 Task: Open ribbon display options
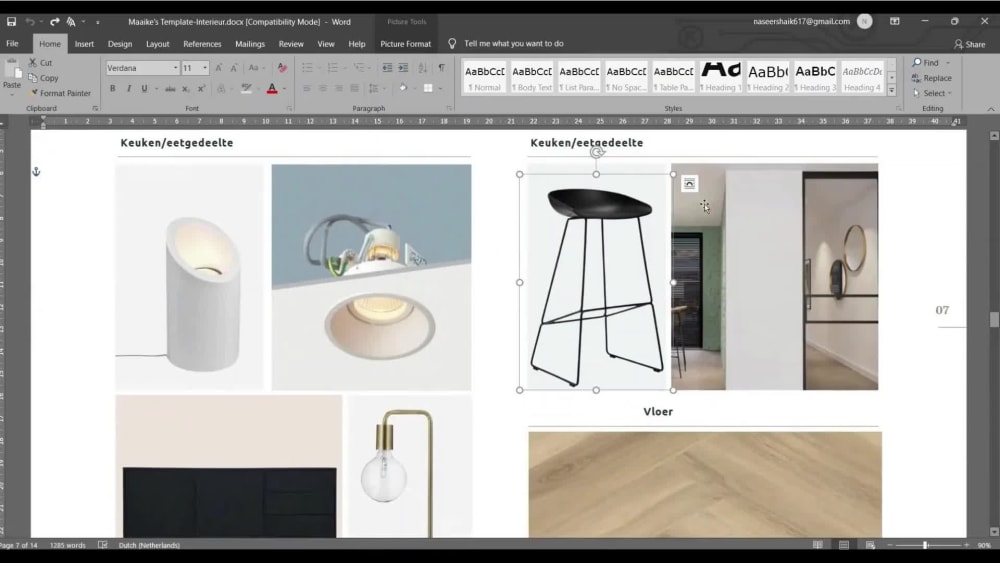tap(895, 21)
